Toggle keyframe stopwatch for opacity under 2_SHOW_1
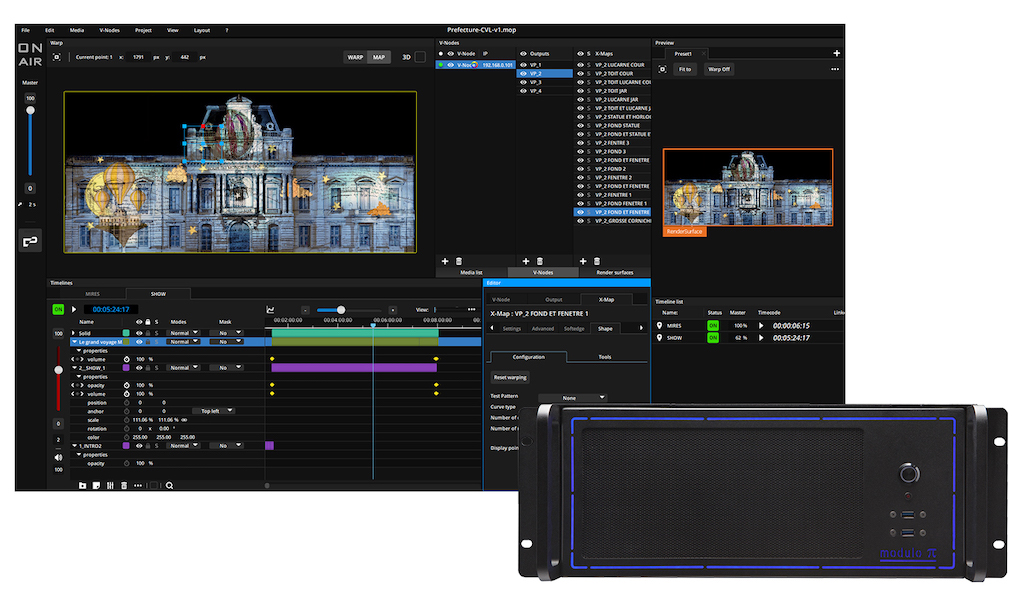Image resolution: width=1024 pixels, height=599 pixels. (x=127, y=385)
